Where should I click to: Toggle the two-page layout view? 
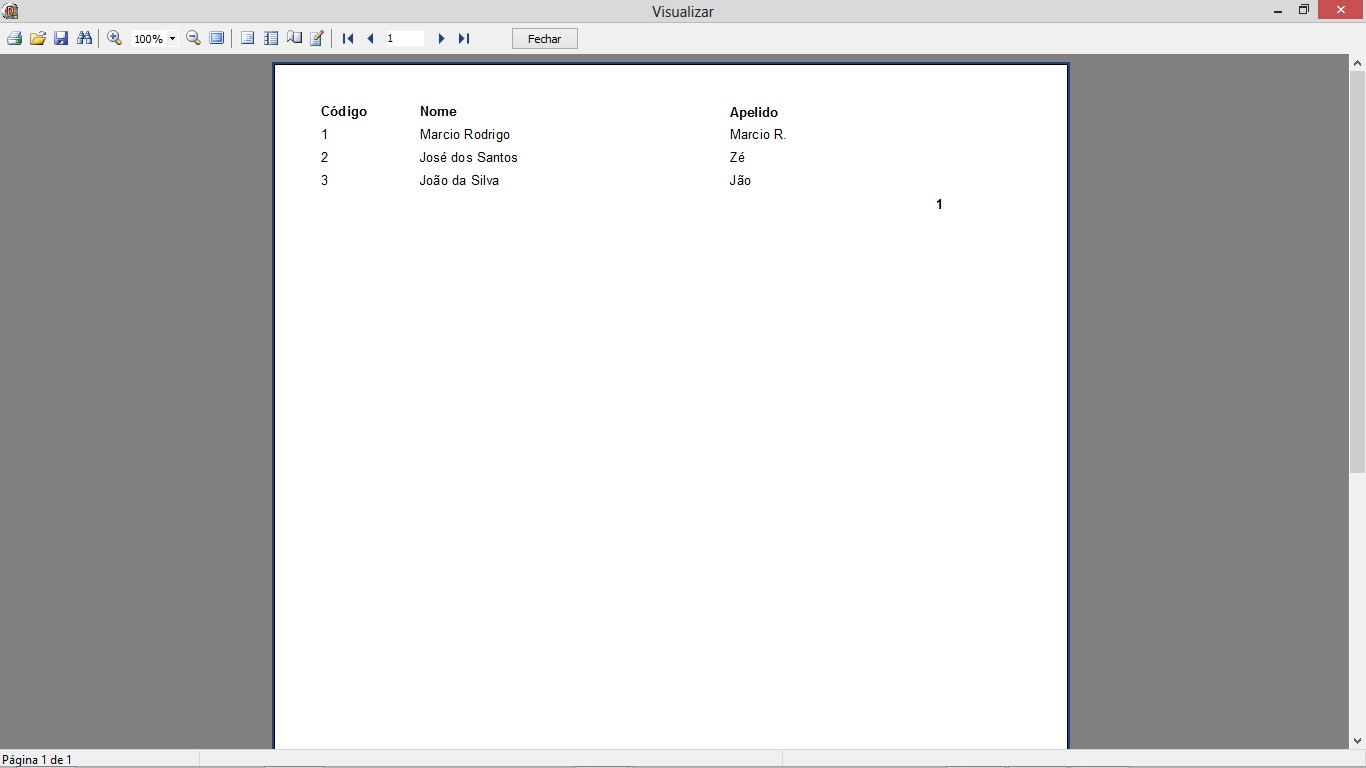click(295, 38)
